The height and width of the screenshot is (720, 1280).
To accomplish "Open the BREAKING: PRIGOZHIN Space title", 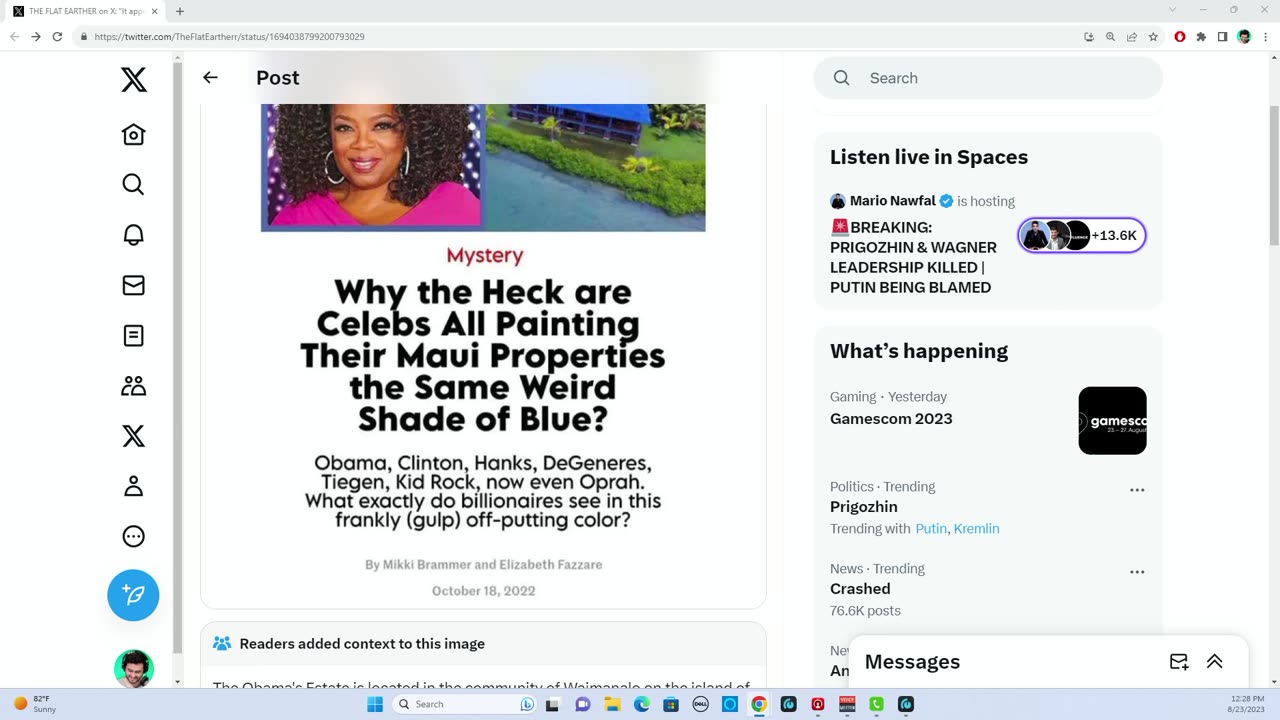I will click(913, 257).
